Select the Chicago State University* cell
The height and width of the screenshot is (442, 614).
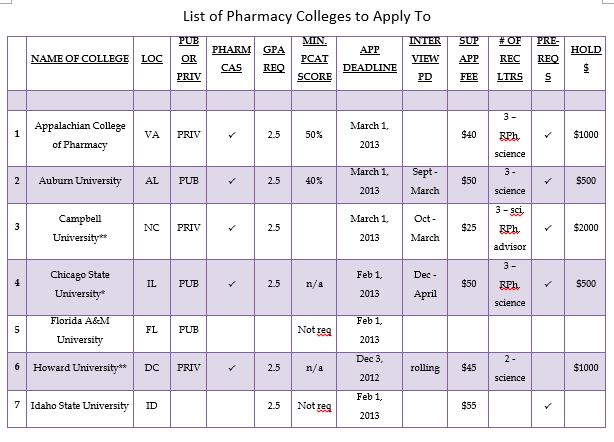(80, 284)
